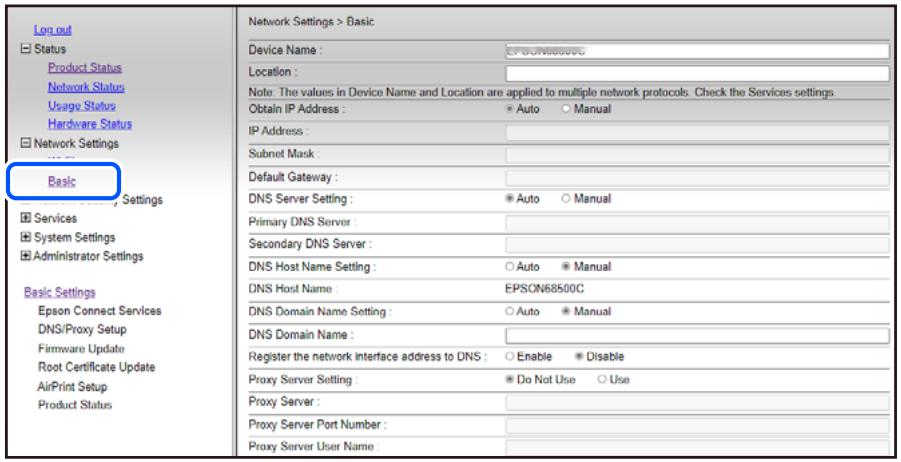Expand the Administrator Settings section
Screen dimensions: 901x462
(25, 256)
